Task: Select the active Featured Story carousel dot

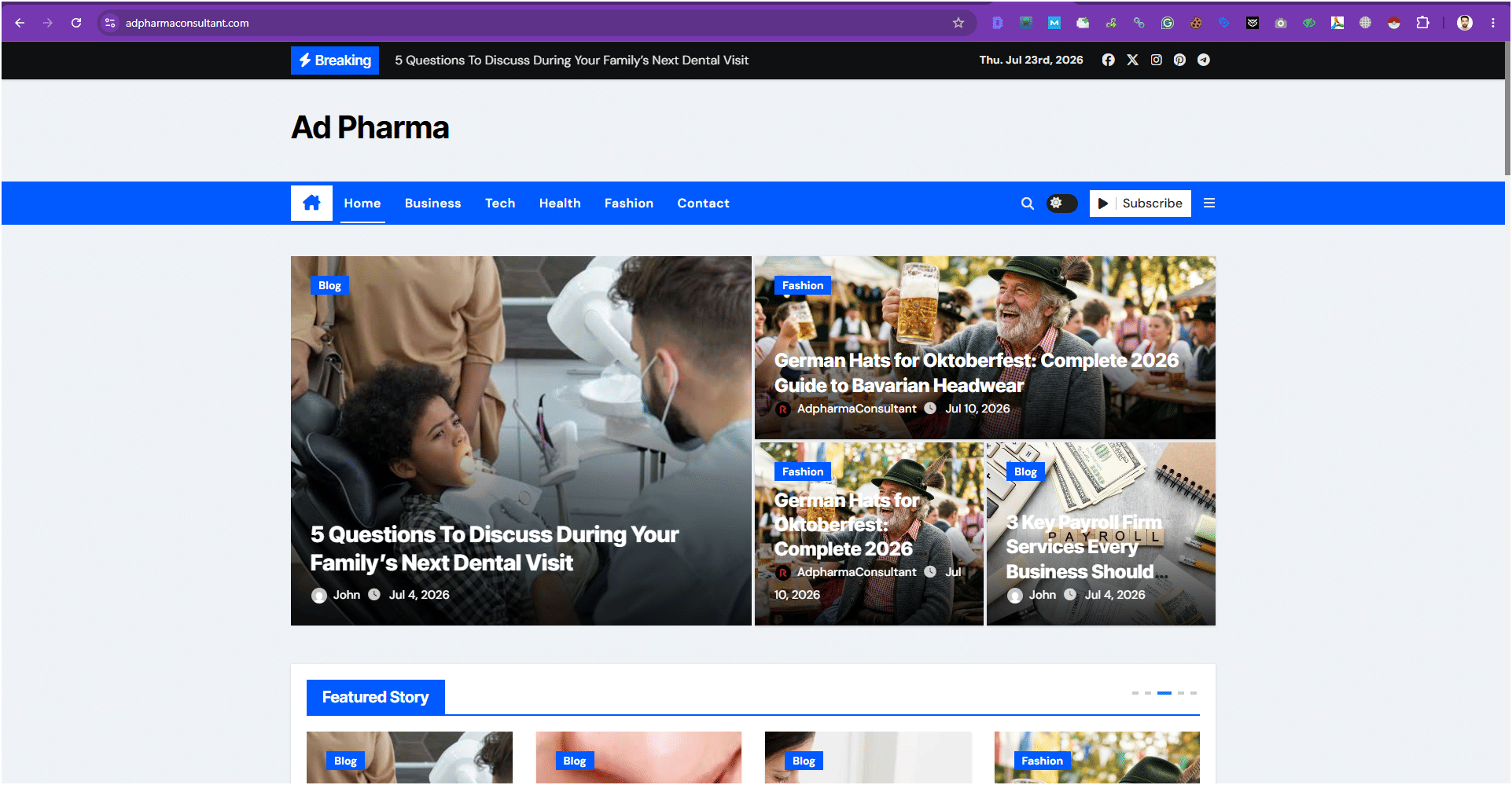Action: click(1164, 693)
